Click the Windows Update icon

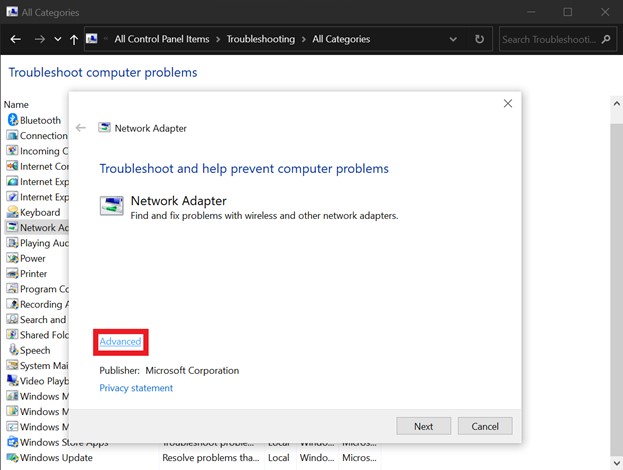[x=13, y=458]
